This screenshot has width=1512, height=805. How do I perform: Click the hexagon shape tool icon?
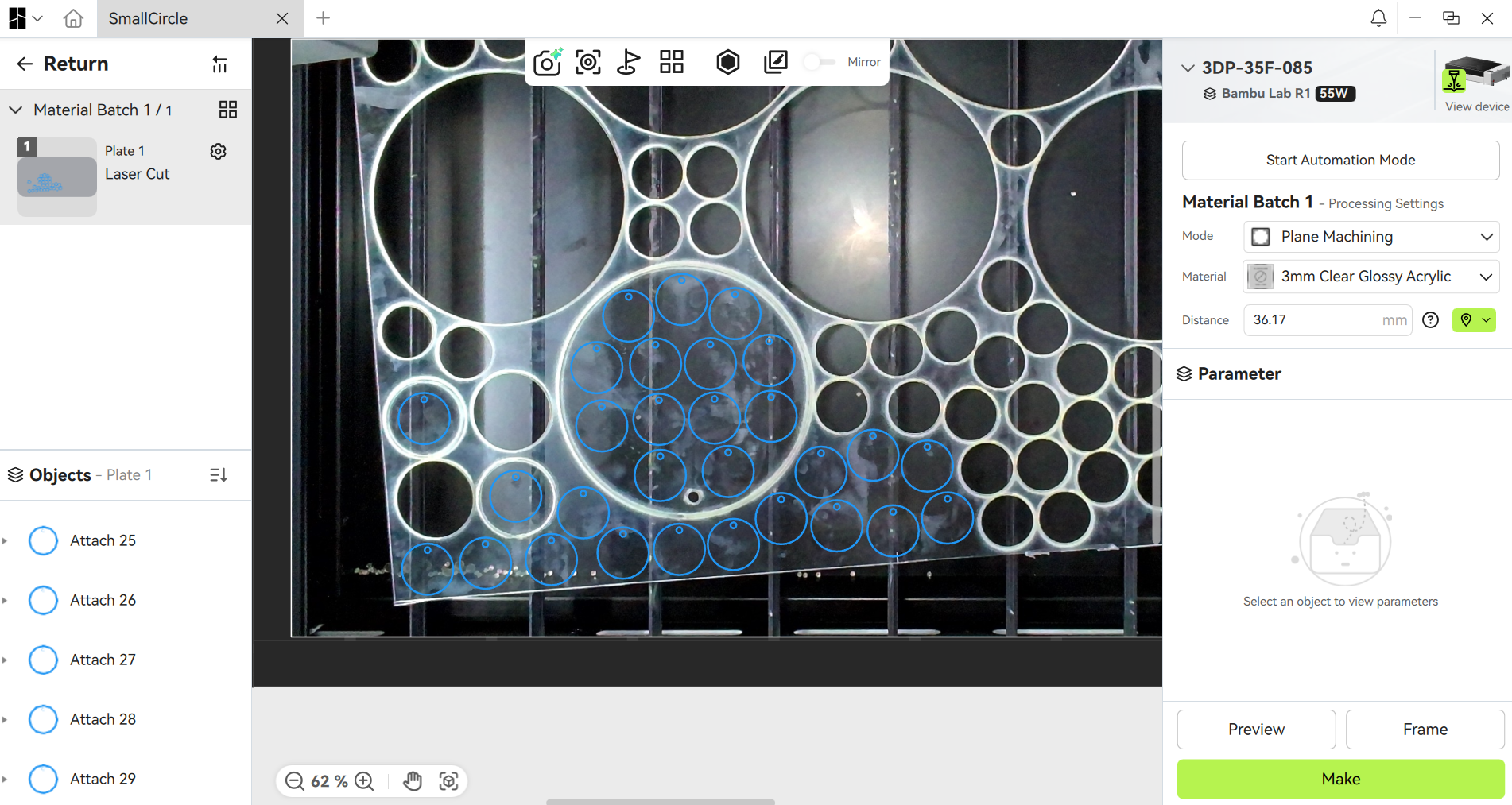[727, 62]
